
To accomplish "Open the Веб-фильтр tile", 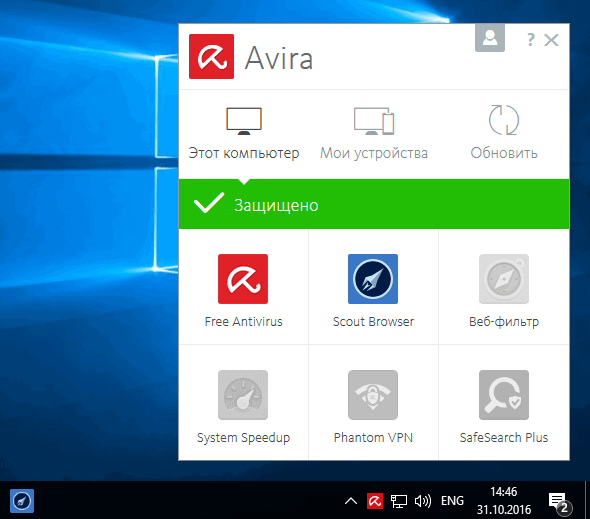I will pos(504,287).
